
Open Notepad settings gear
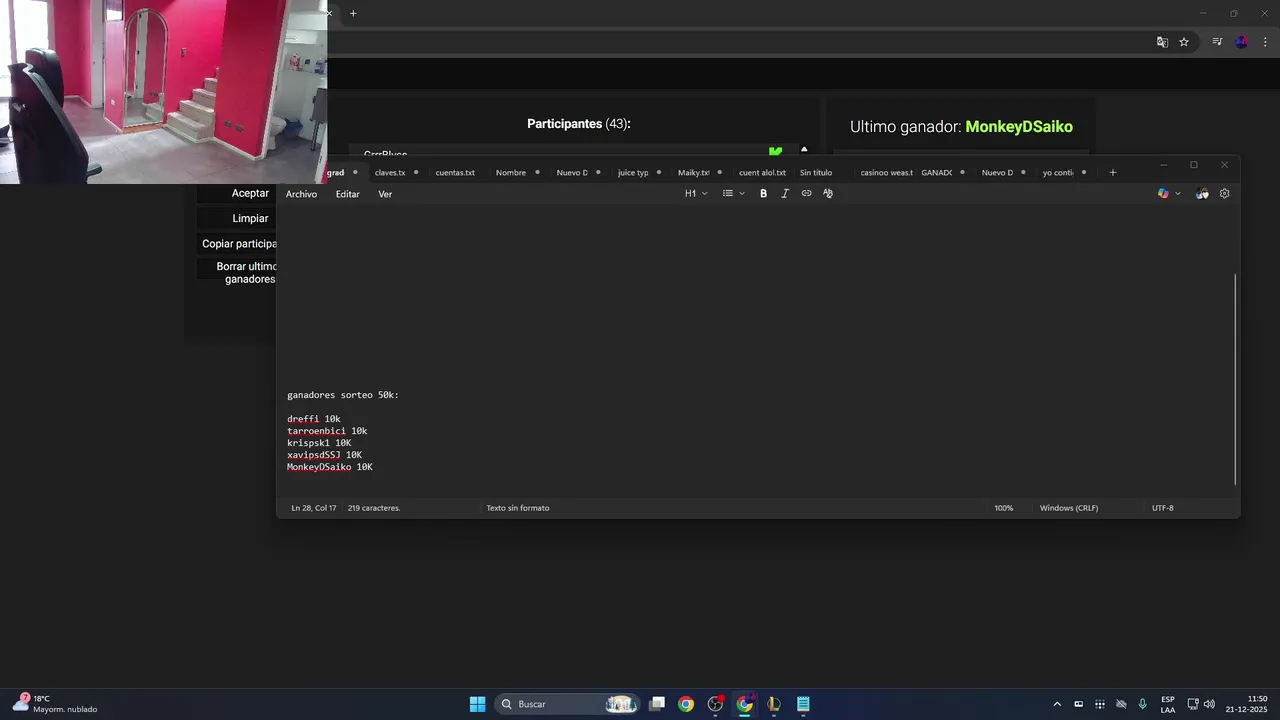[x=1224, y=194]
